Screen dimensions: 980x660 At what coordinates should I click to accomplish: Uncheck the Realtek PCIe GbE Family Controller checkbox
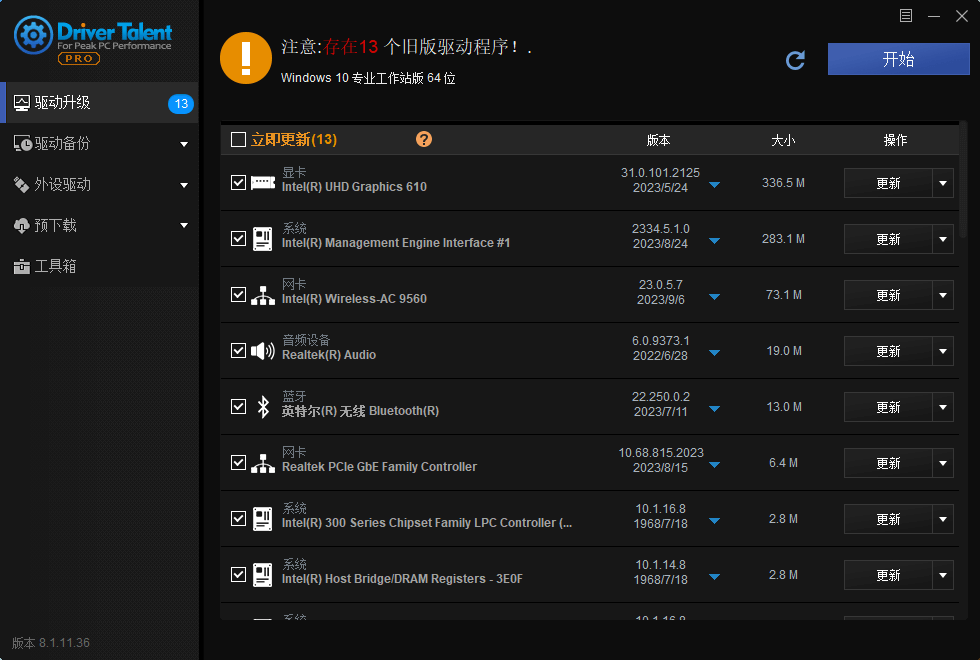point(238,463)
